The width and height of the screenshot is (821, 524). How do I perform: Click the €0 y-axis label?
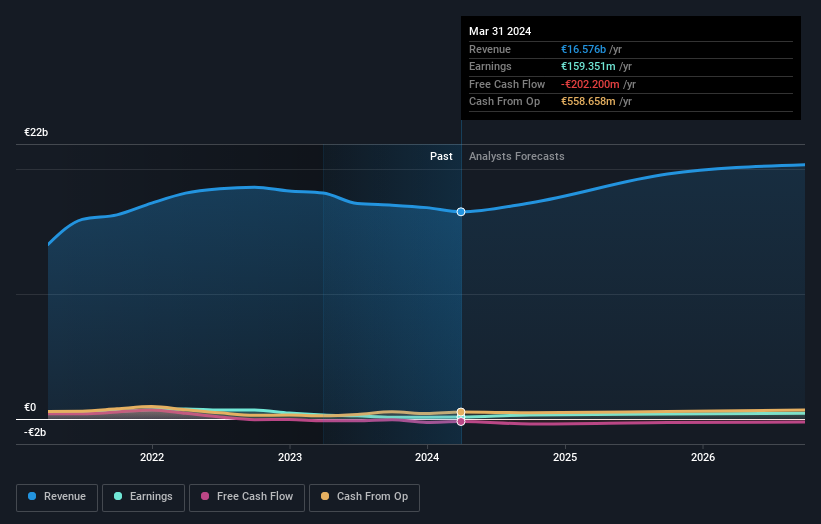click(x=30, y=407)
